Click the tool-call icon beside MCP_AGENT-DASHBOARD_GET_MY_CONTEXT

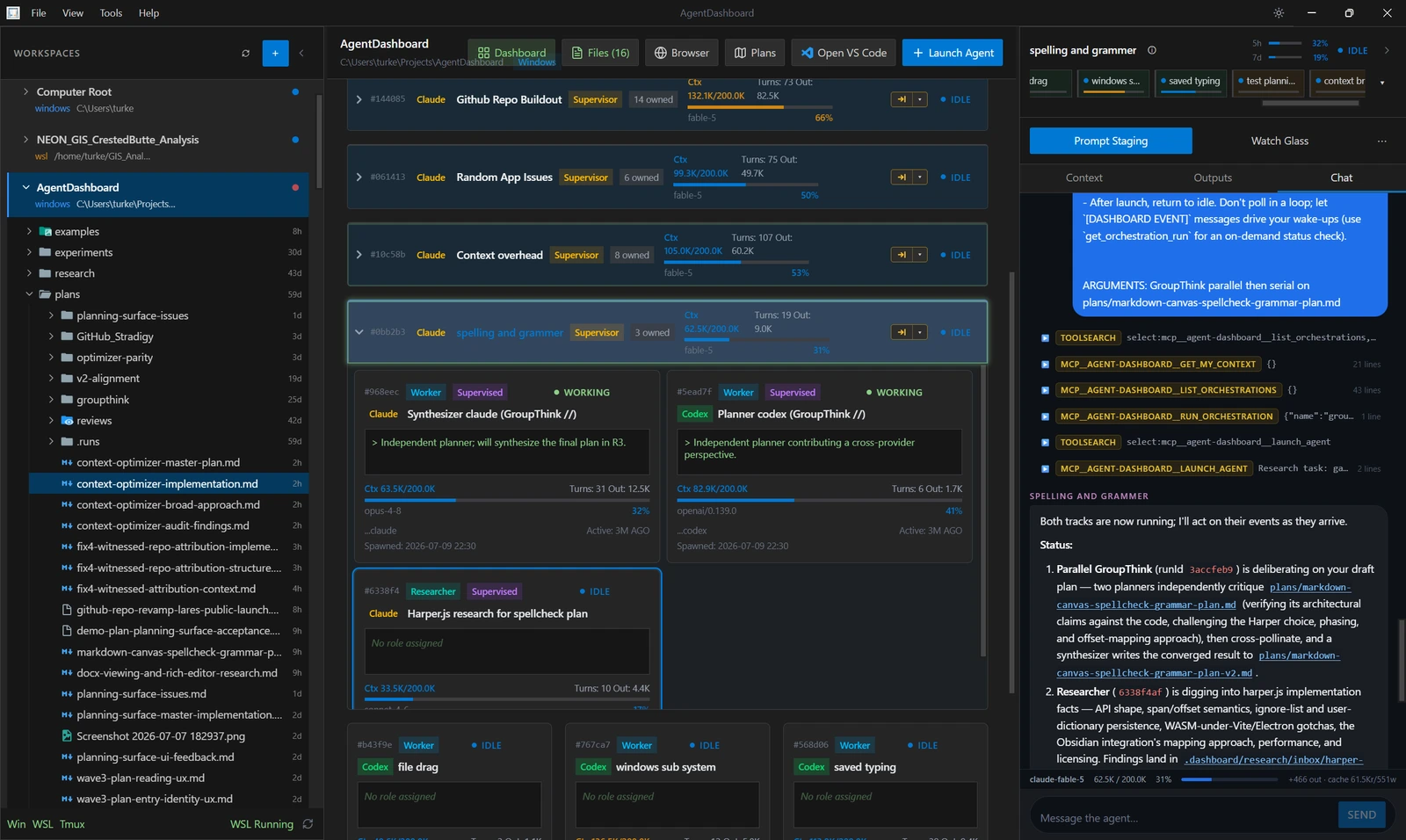pyautogui.click(x=1045, y=364)
